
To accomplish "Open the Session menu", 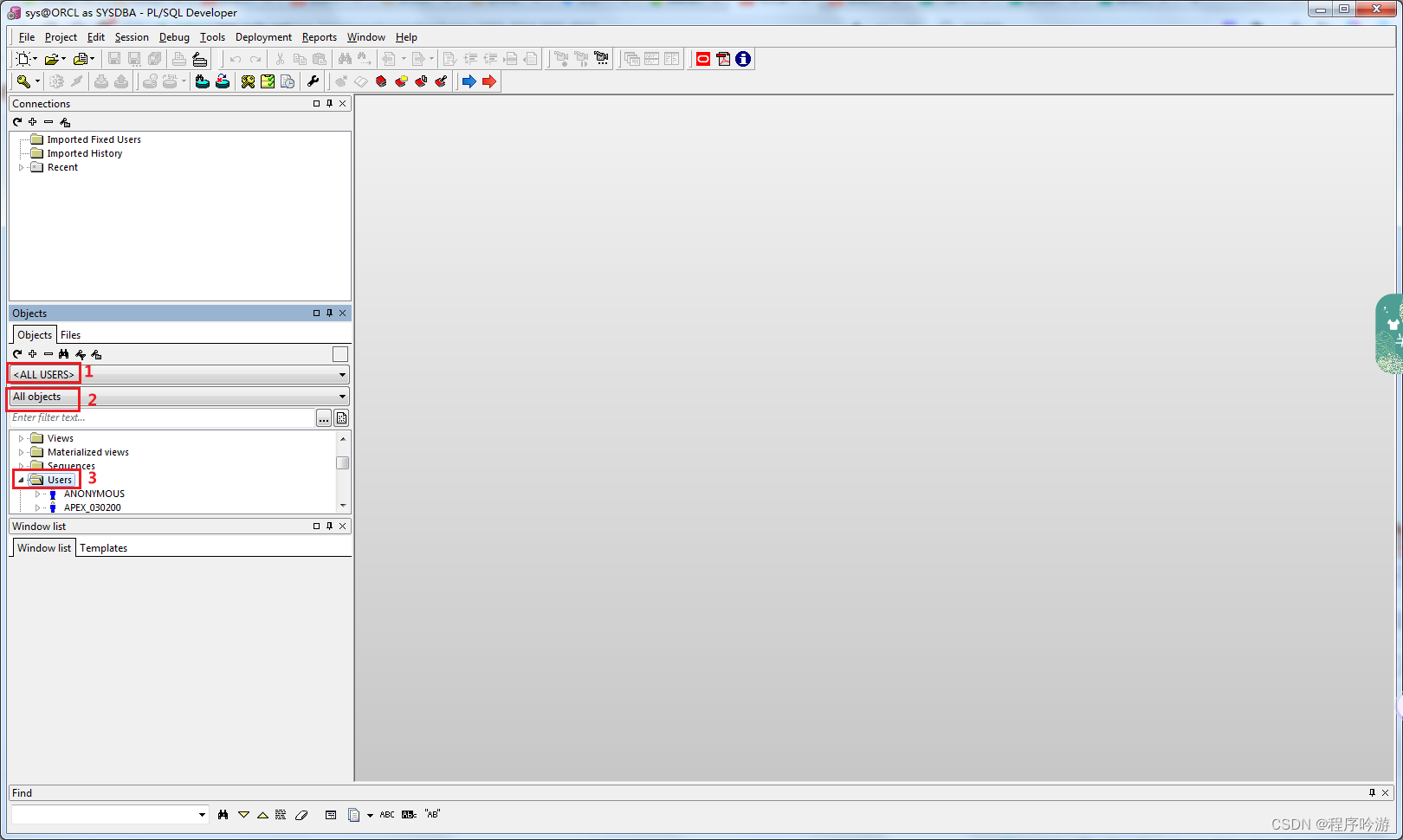I will click(132, 37).
